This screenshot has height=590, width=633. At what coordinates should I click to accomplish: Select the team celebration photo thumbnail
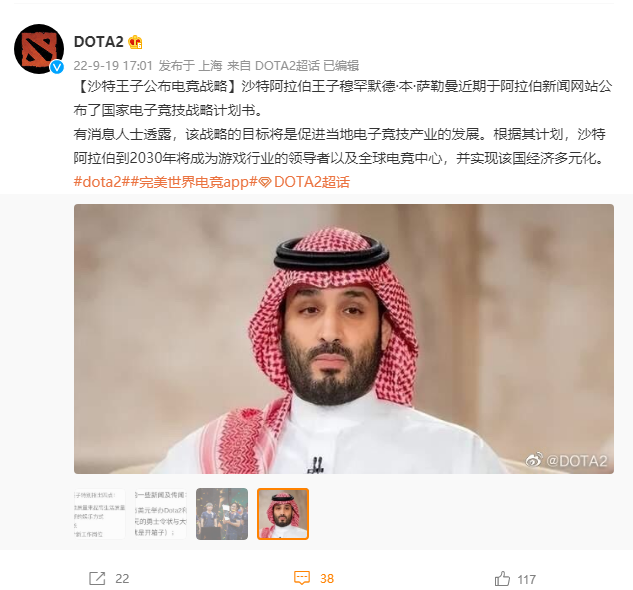click(222, 514)
